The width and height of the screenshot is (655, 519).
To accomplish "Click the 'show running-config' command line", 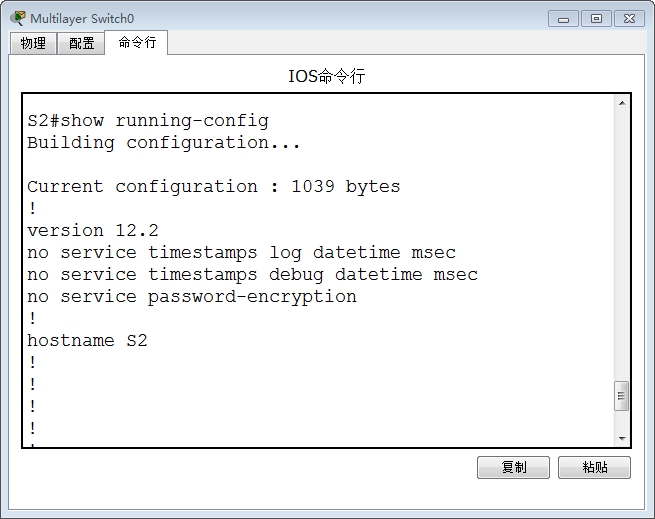I will (148, 121).
